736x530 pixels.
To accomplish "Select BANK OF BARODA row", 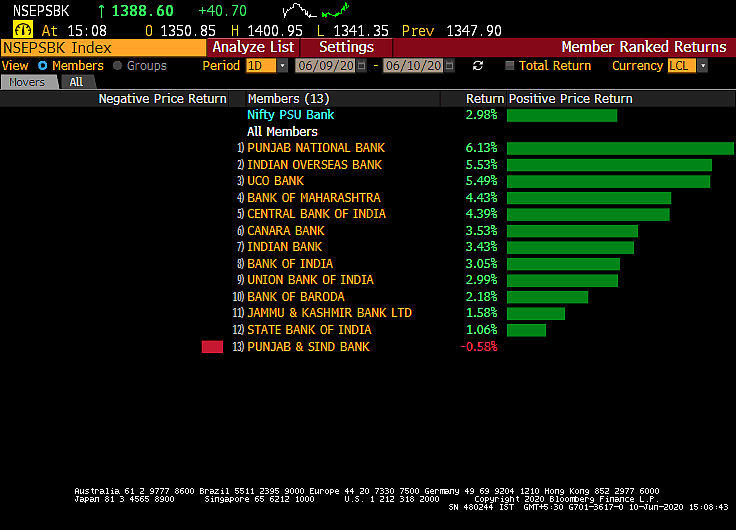I will click(295, 297).
